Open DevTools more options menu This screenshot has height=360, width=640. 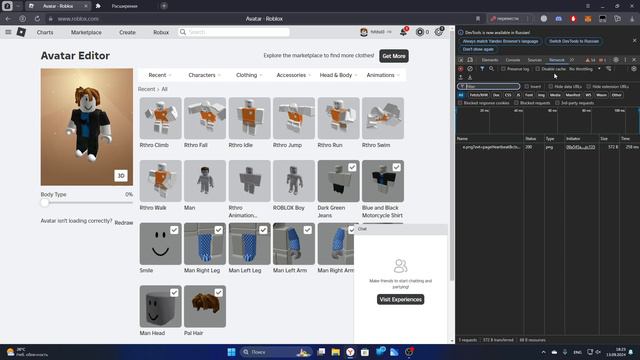point(625,60)
